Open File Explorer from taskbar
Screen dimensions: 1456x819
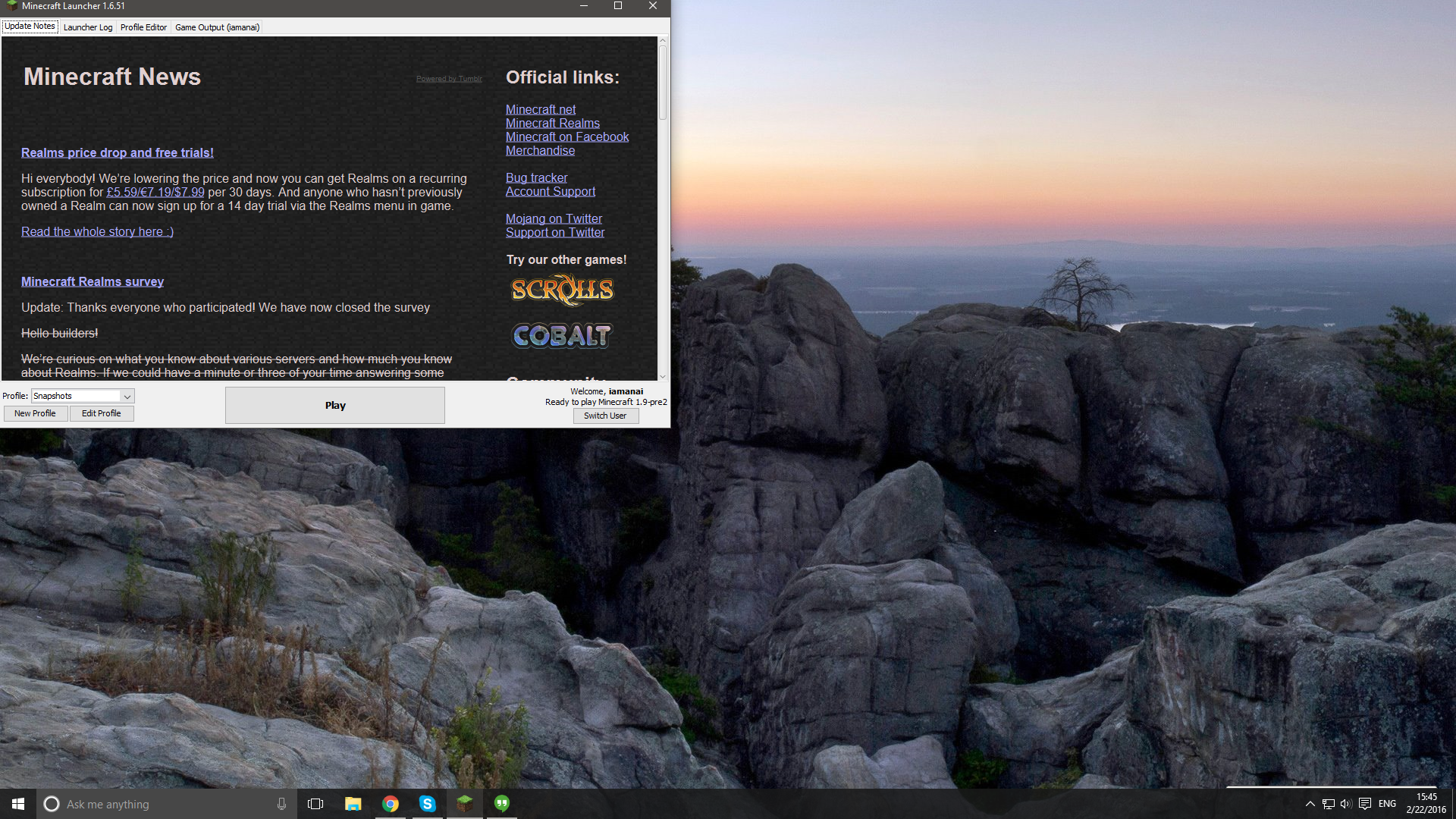pos(353,804)
